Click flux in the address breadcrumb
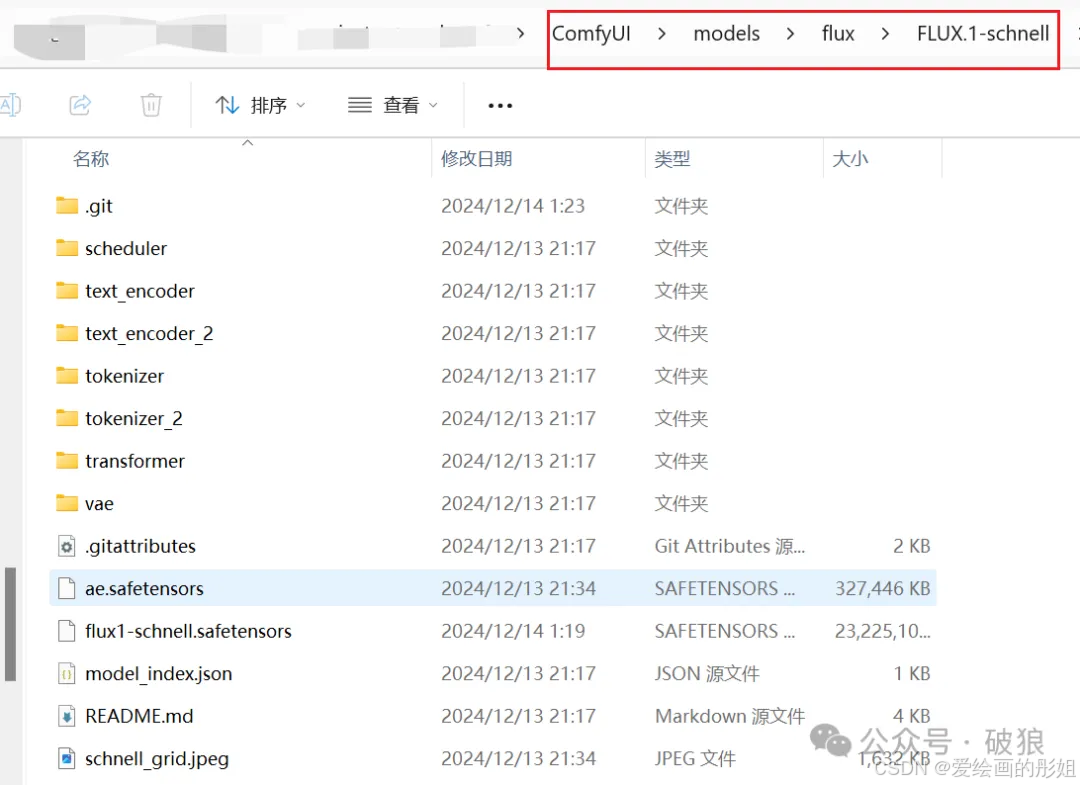The width and height of the screenshot is (1080, 785). tap(838, 33)
